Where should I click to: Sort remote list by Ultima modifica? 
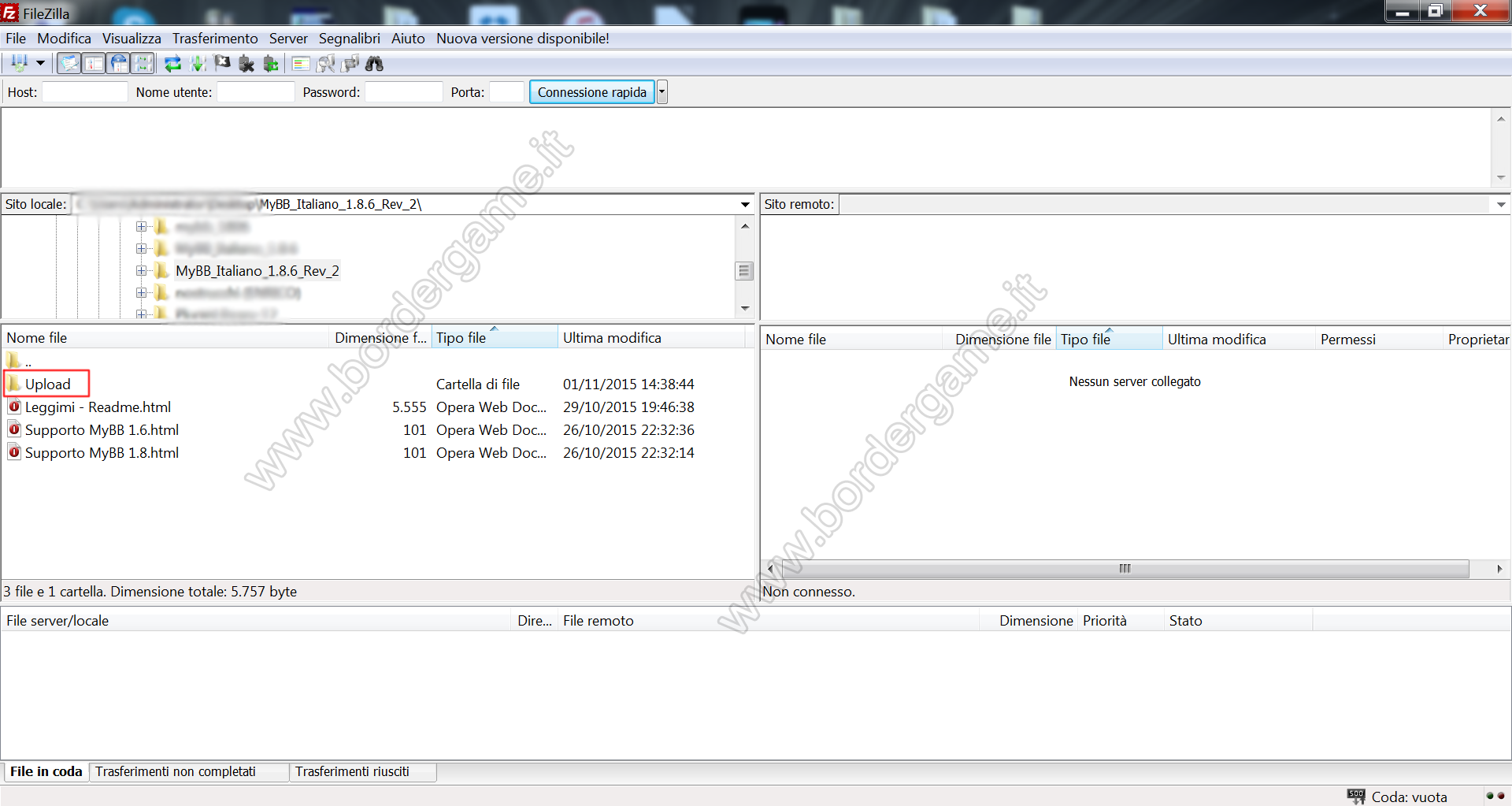tap(1239, 339)
